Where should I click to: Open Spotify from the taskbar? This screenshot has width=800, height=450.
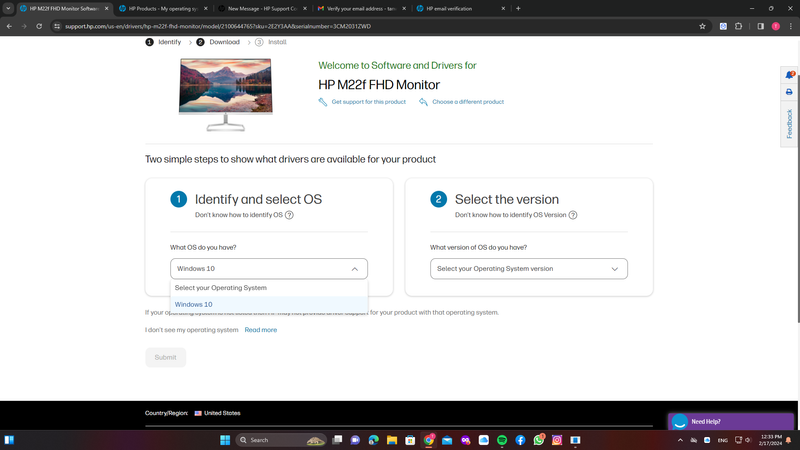tap(502, 440)
